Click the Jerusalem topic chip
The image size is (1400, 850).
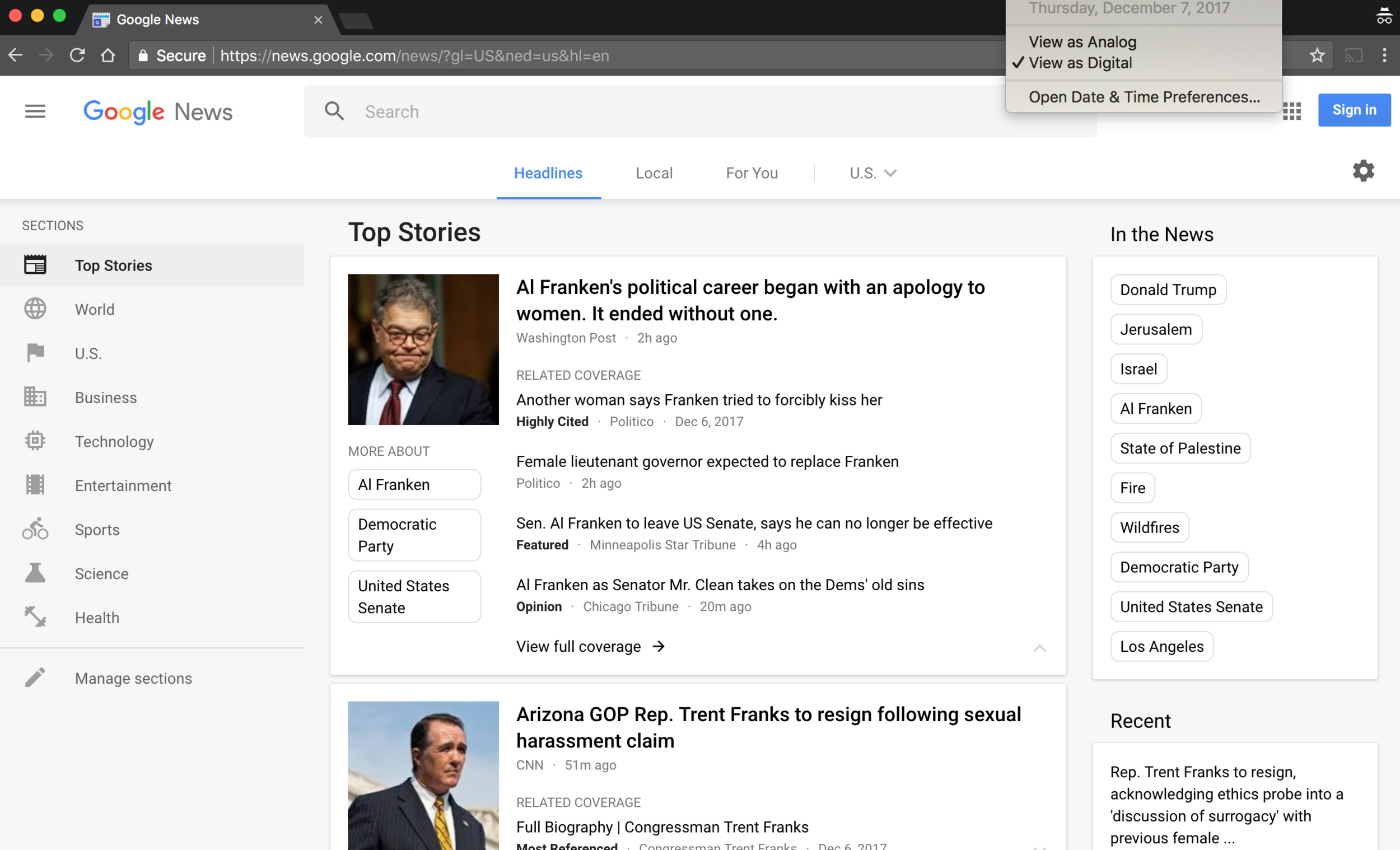click(x=1156, y=329)
